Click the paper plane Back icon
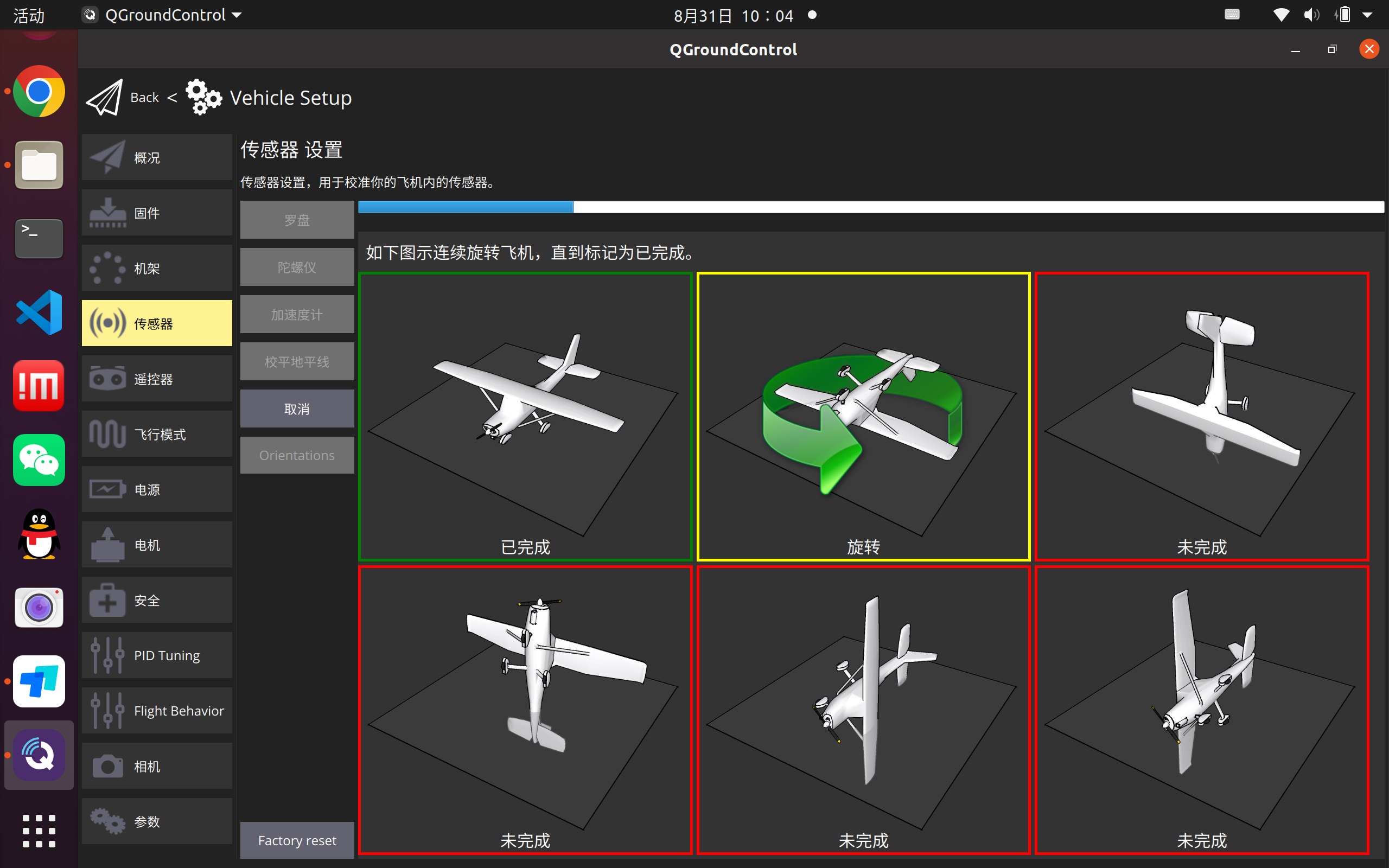Viewport: 1389px width, 868px height. pos(105,97)
